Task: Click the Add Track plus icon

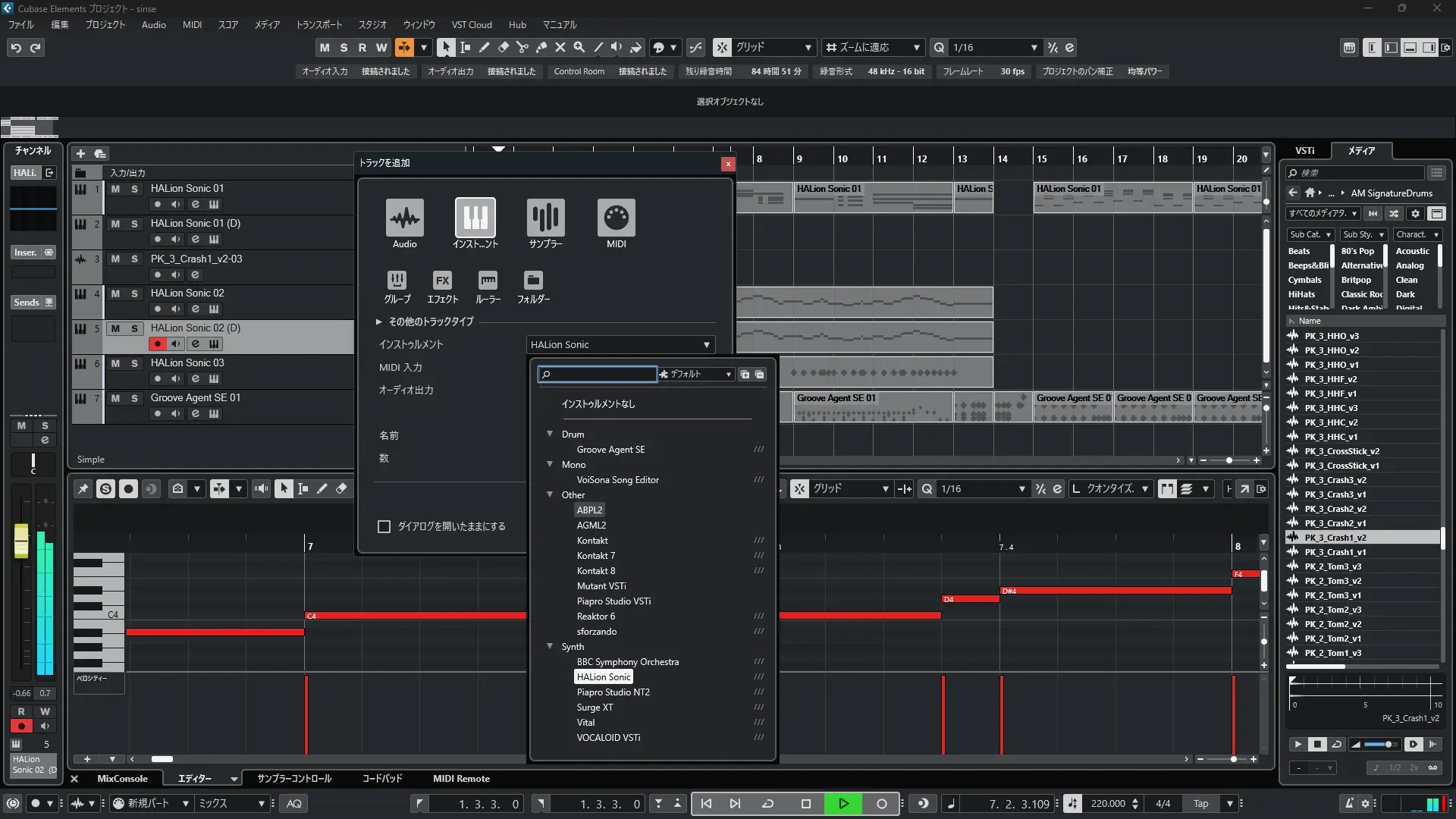Action: coord(80,153)
